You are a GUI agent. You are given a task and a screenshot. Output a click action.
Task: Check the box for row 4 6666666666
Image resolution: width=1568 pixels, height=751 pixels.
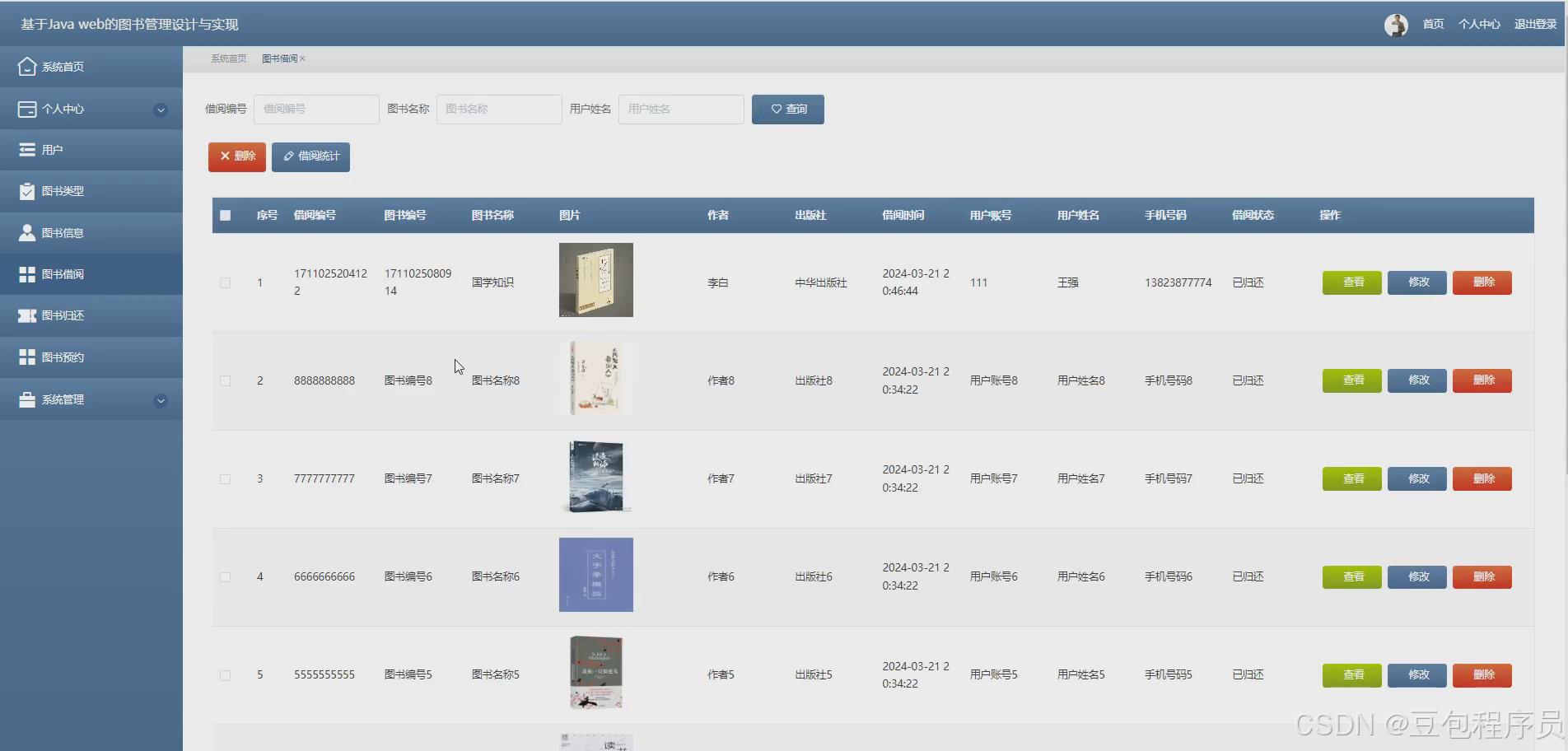226,576
